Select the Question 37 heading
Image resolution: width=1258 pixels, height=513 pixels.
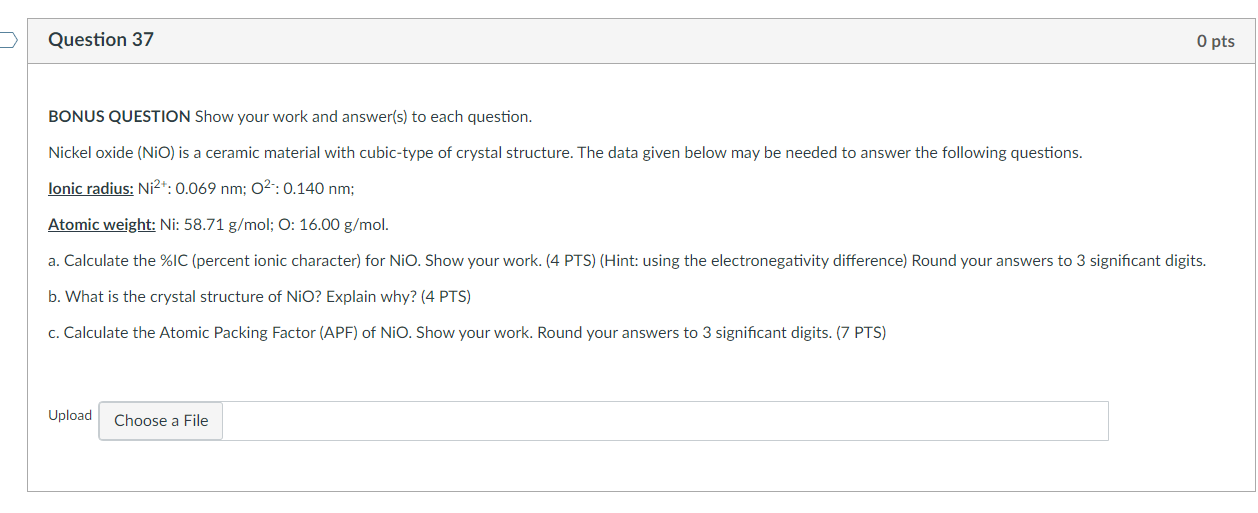(x=101, y=40)
